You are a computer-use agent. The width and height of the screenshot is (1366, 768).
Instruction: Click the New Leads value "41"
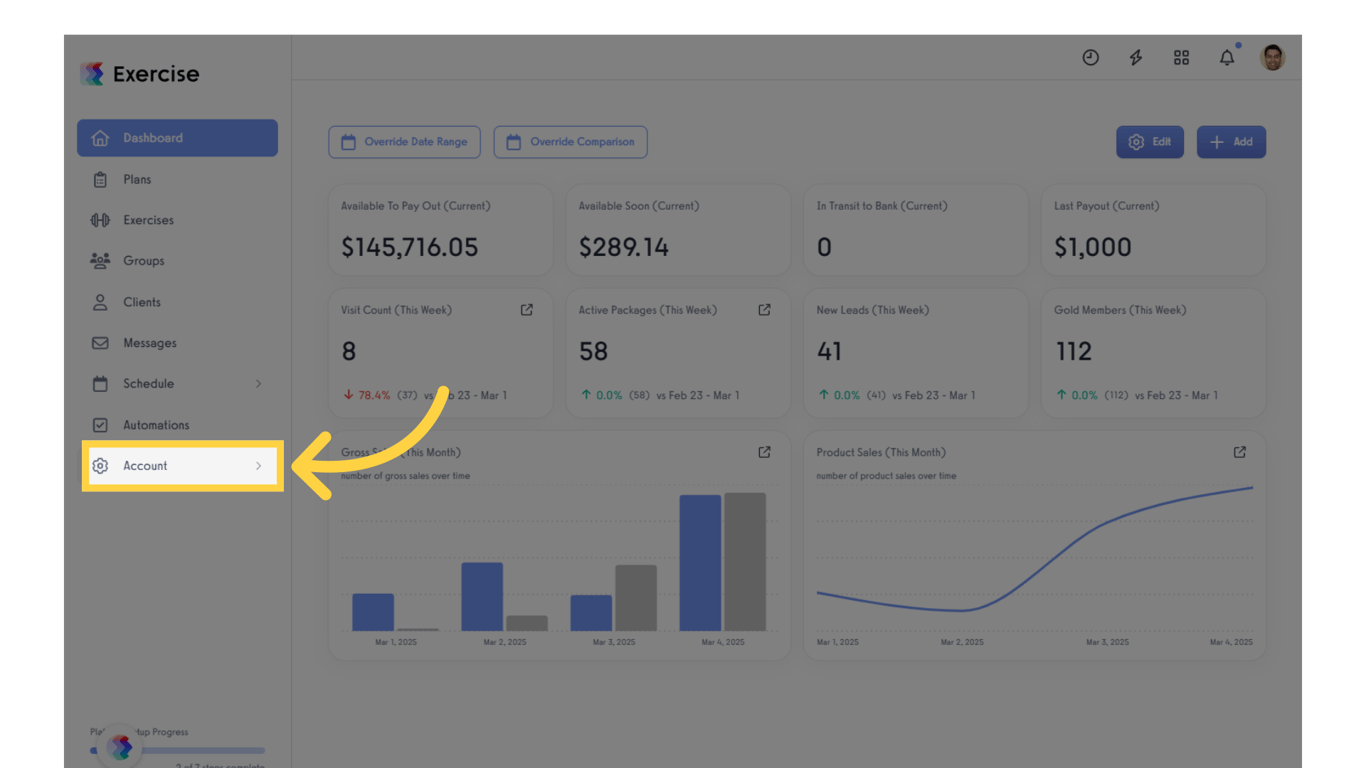click(829, 351)
